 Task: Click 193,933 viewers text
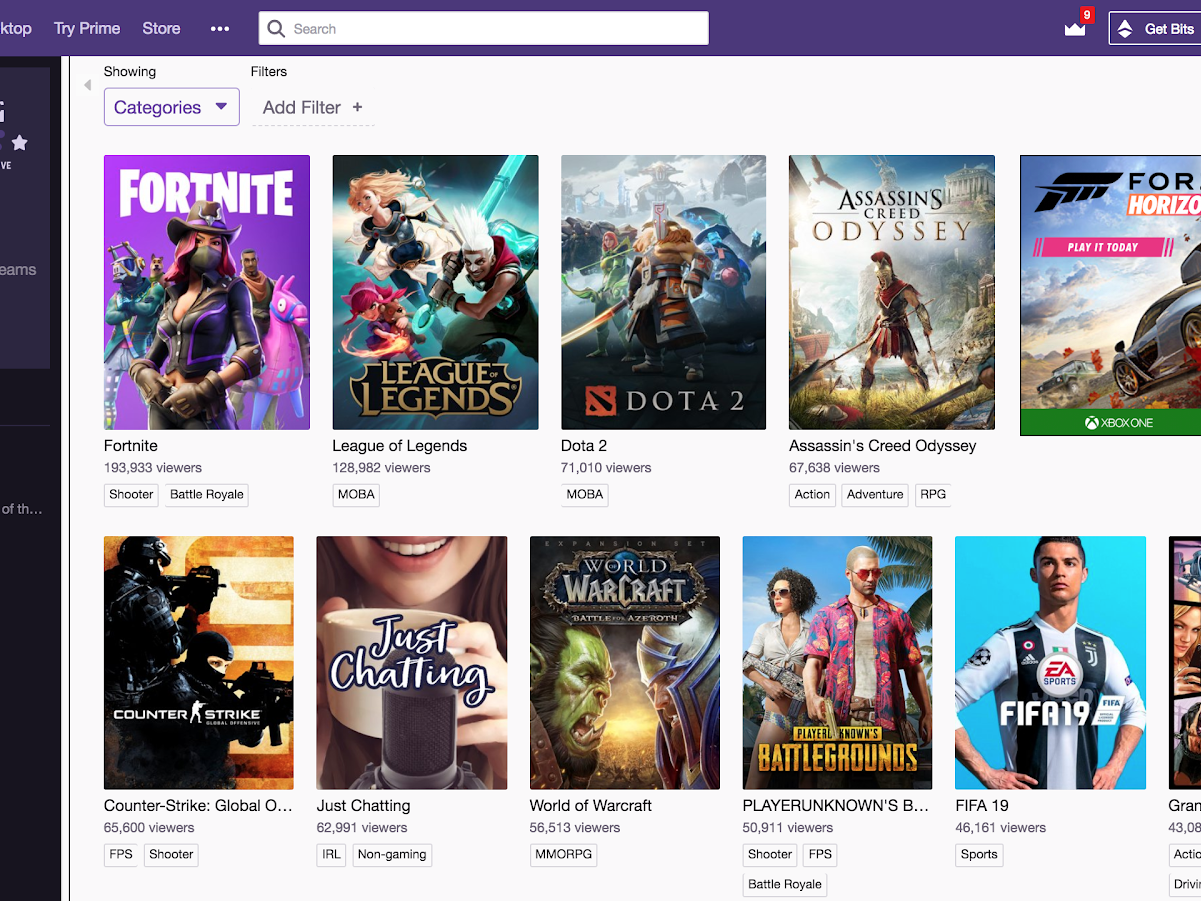(153, 468)
